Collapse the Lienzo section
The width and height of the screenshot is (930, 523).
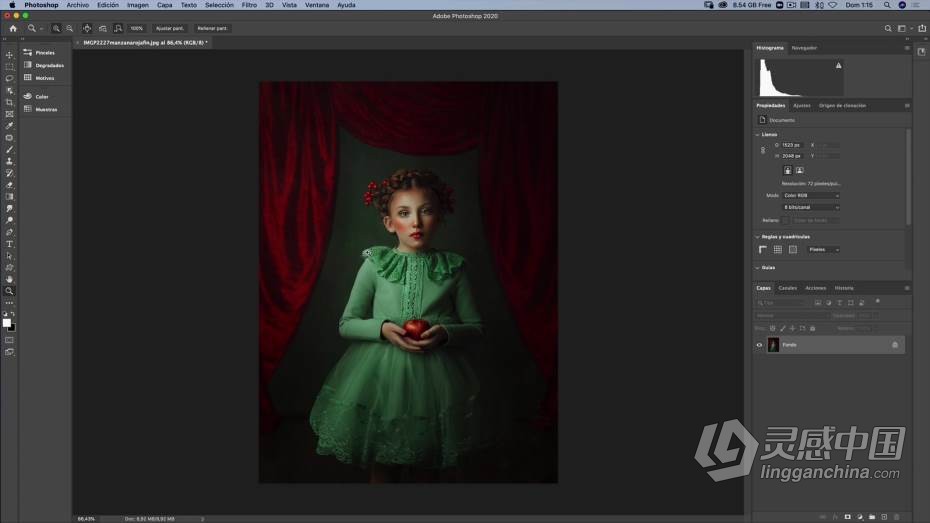757,135
